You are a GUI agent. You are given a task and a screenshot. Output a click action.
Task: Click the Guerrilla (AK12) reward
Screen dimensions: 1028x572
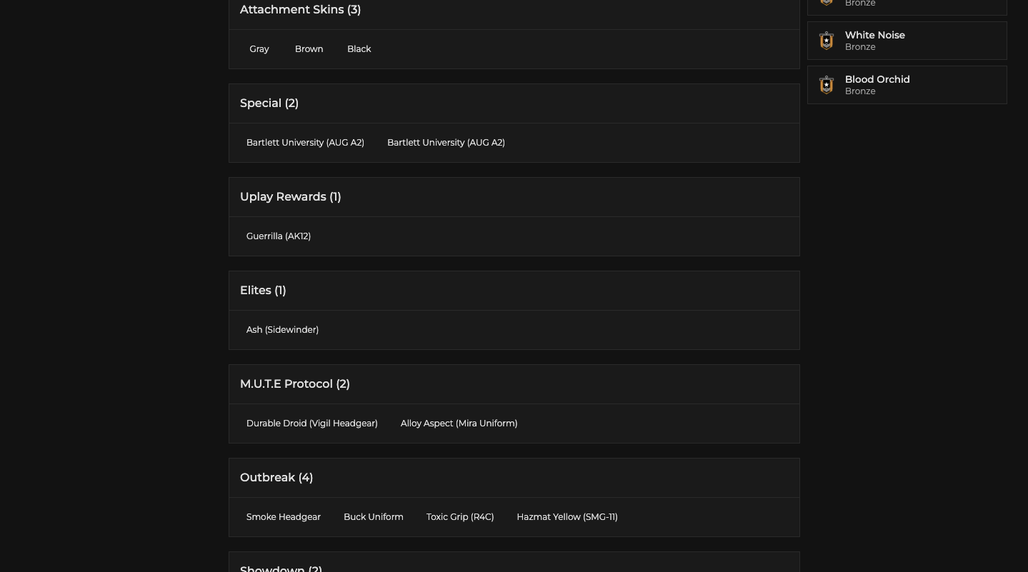click(x=278, y=236)
